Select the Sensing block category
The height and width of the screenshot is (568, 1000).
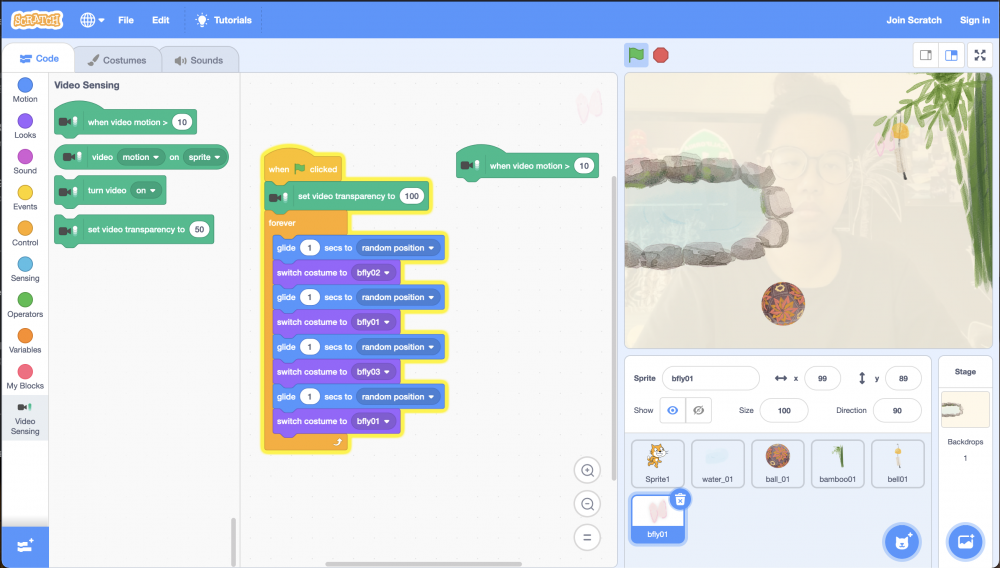click(x=25, y=269)
